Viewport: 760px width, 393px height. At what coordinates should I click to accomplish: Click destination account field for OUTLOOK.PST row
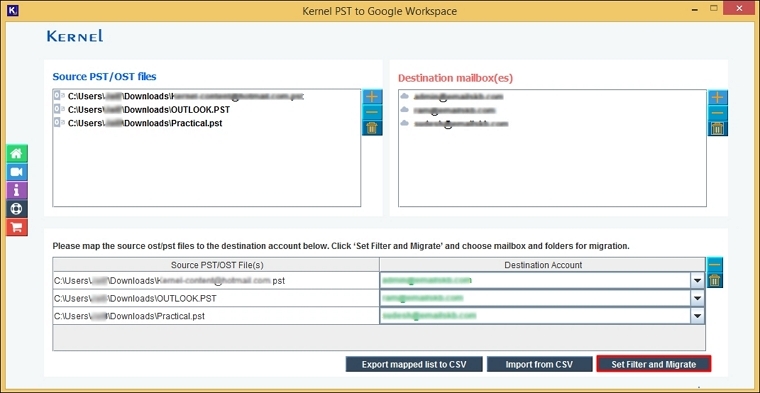[x=536, y=299]
